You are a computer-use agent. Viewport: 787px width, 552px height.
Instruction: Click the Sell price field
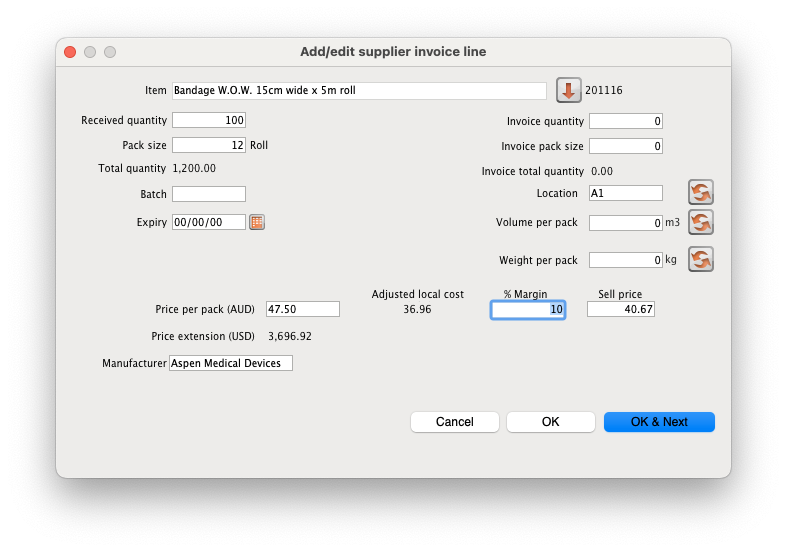pos(620,310)
